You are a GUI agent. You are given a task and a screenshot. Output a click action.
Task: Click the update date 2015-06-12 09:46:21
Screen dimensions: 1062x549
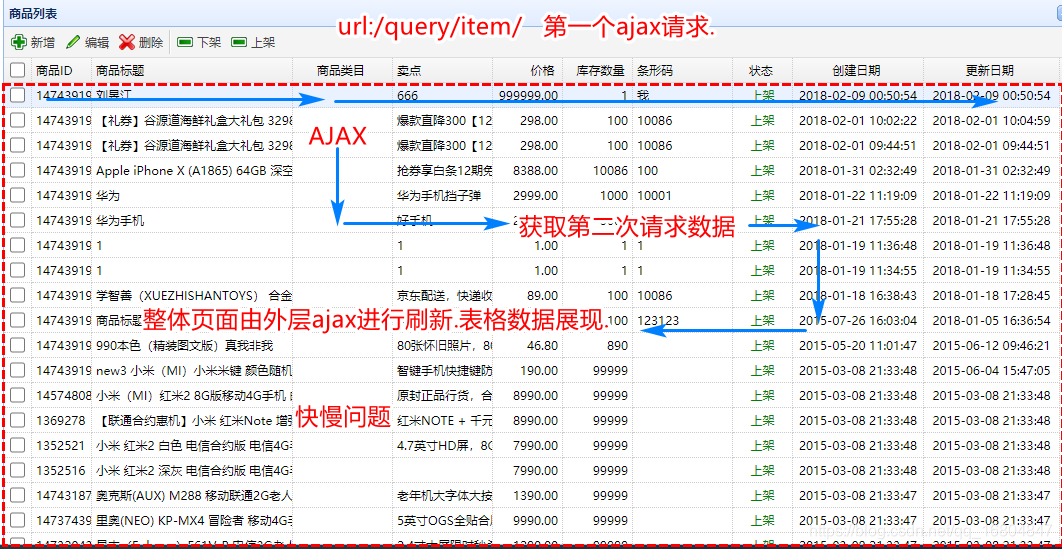(x=992, y=346)
